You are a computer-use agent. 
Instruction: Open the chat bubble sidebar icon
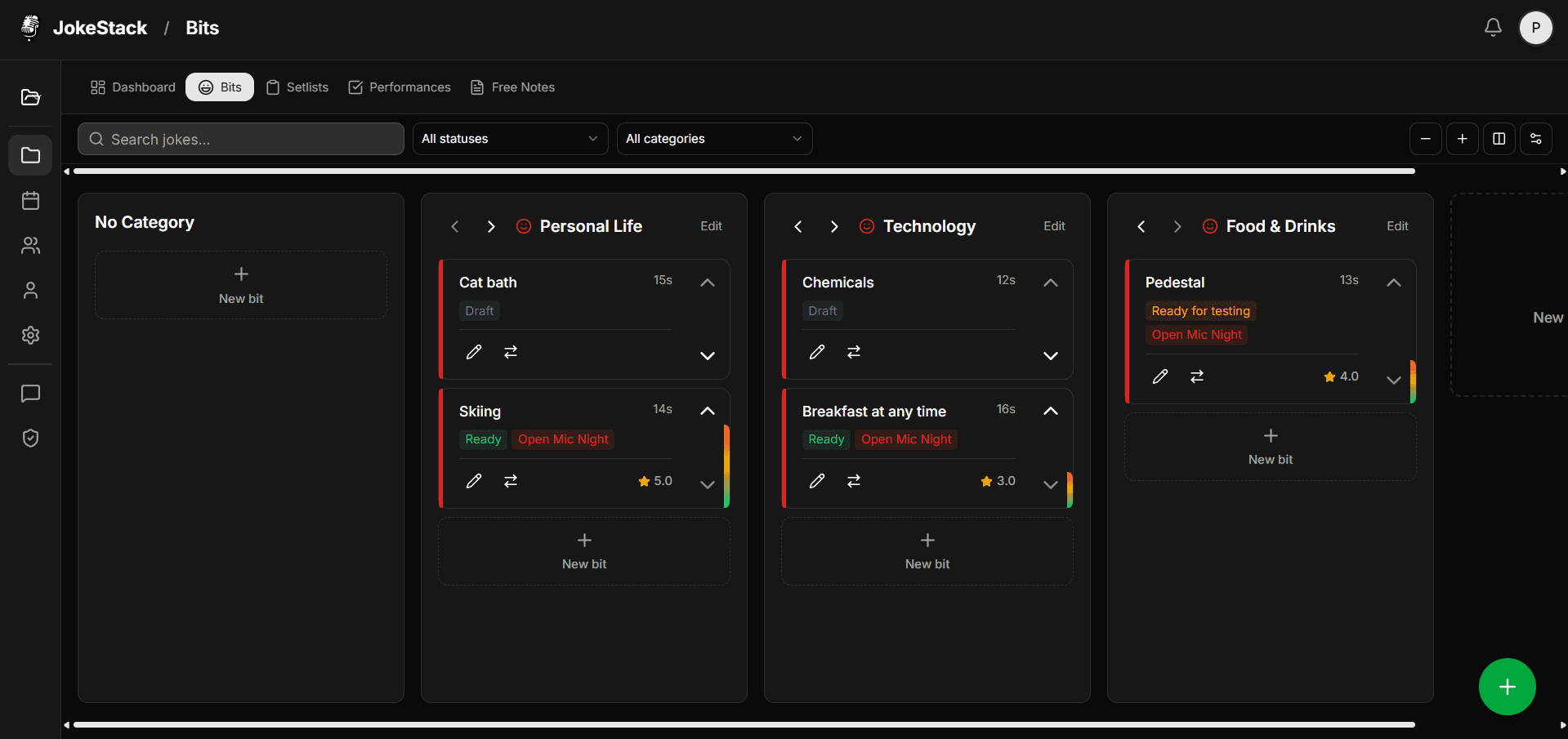click(30, 394)
